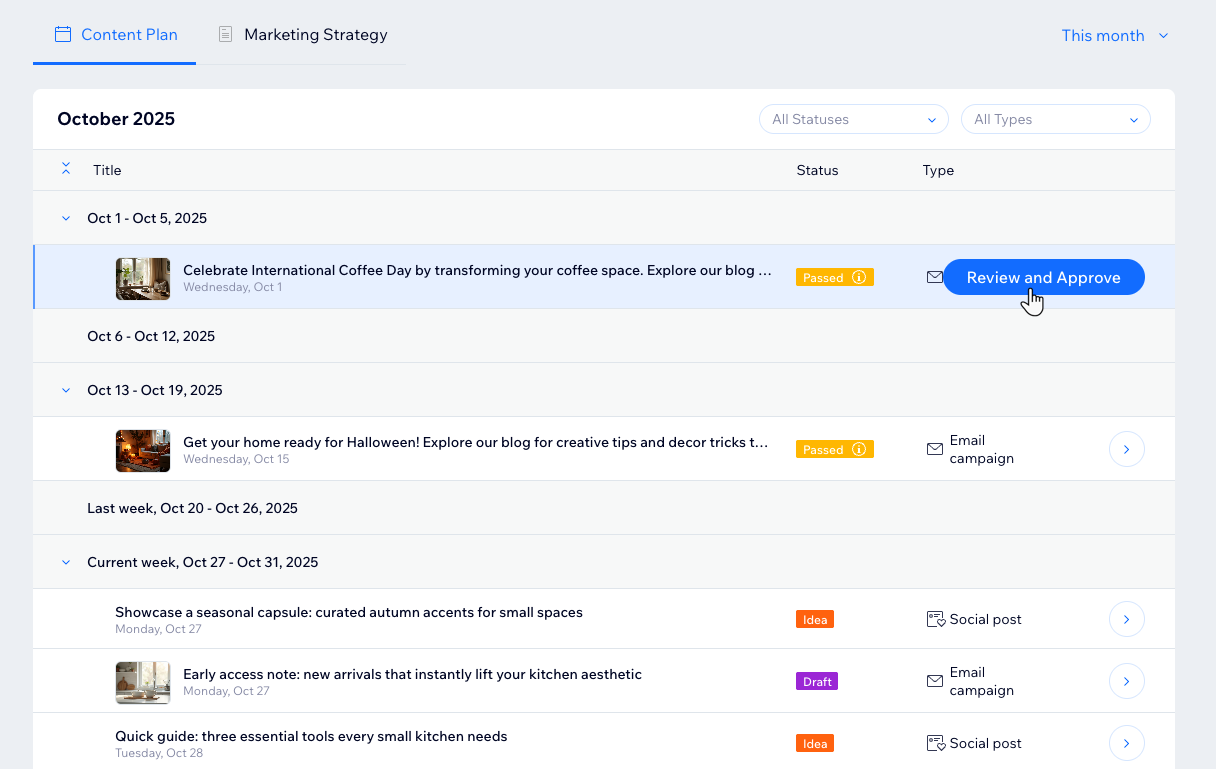Collapse the Oct 1 - Oct 5 week group
1216x769 pixels.
tap(66, 218)
